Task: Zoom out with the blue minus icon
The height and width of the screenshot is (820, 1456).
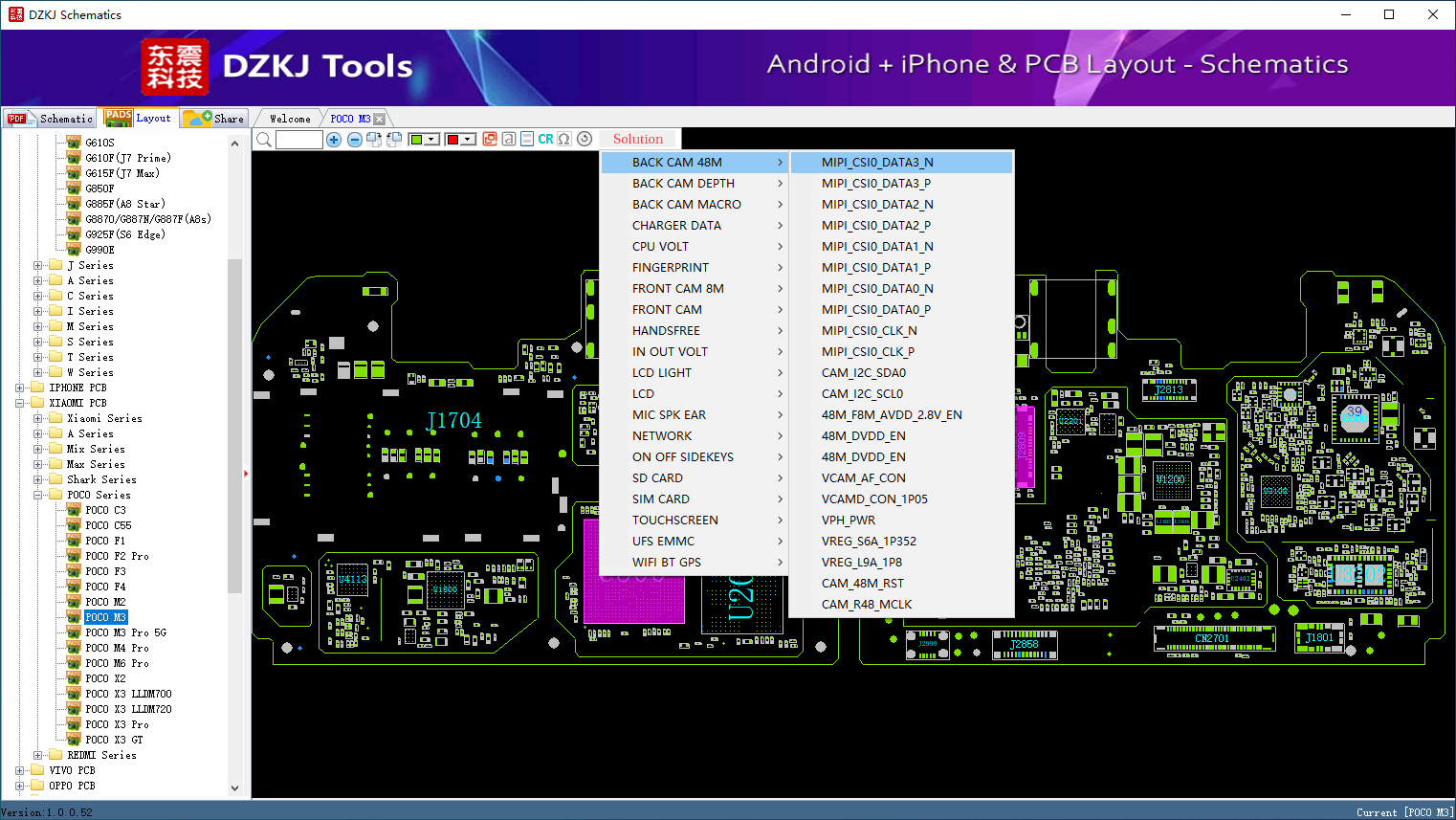Action: click(354, 140)
